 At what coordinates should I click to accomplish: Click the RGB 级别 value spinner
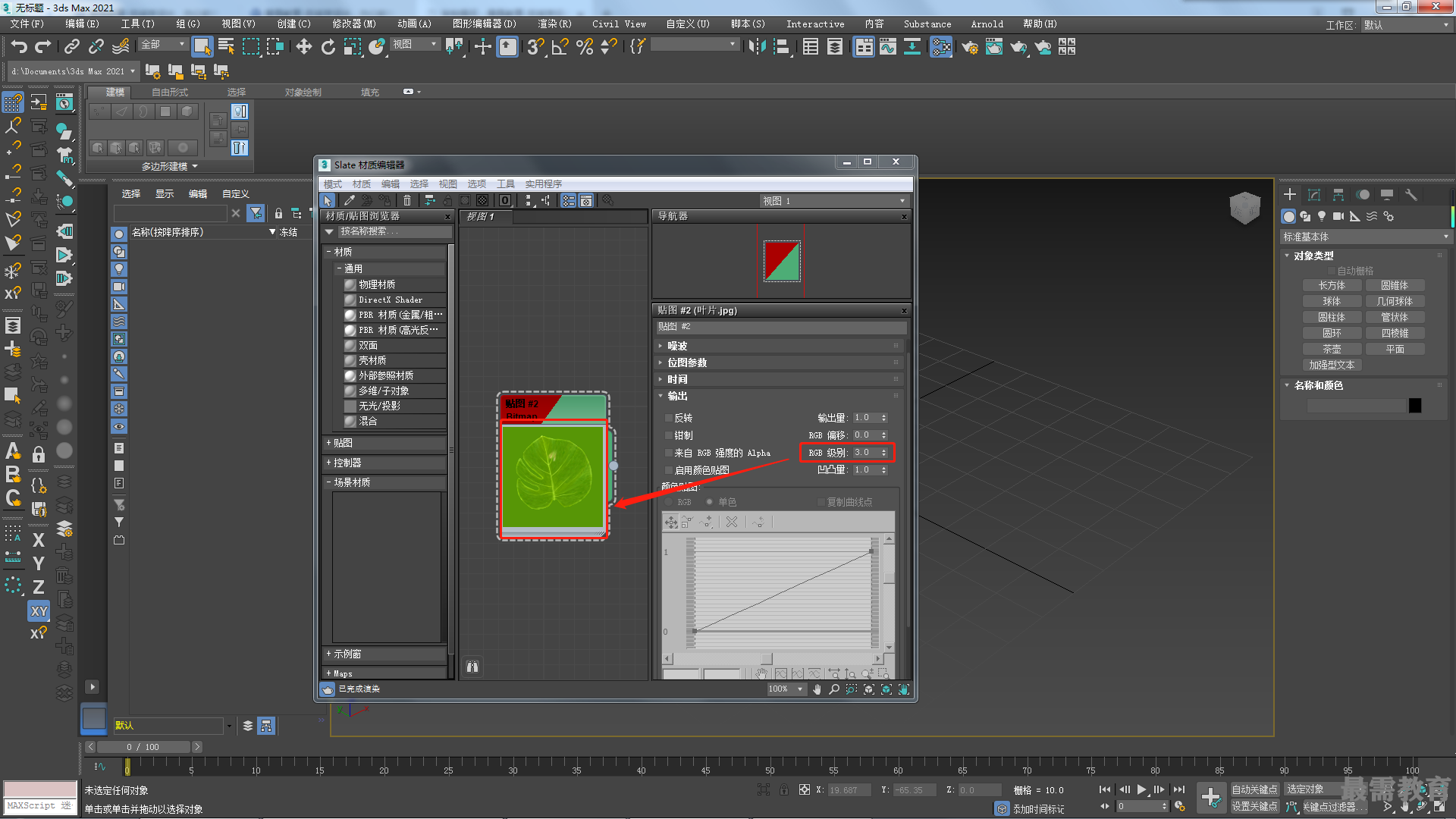point(883,453)
